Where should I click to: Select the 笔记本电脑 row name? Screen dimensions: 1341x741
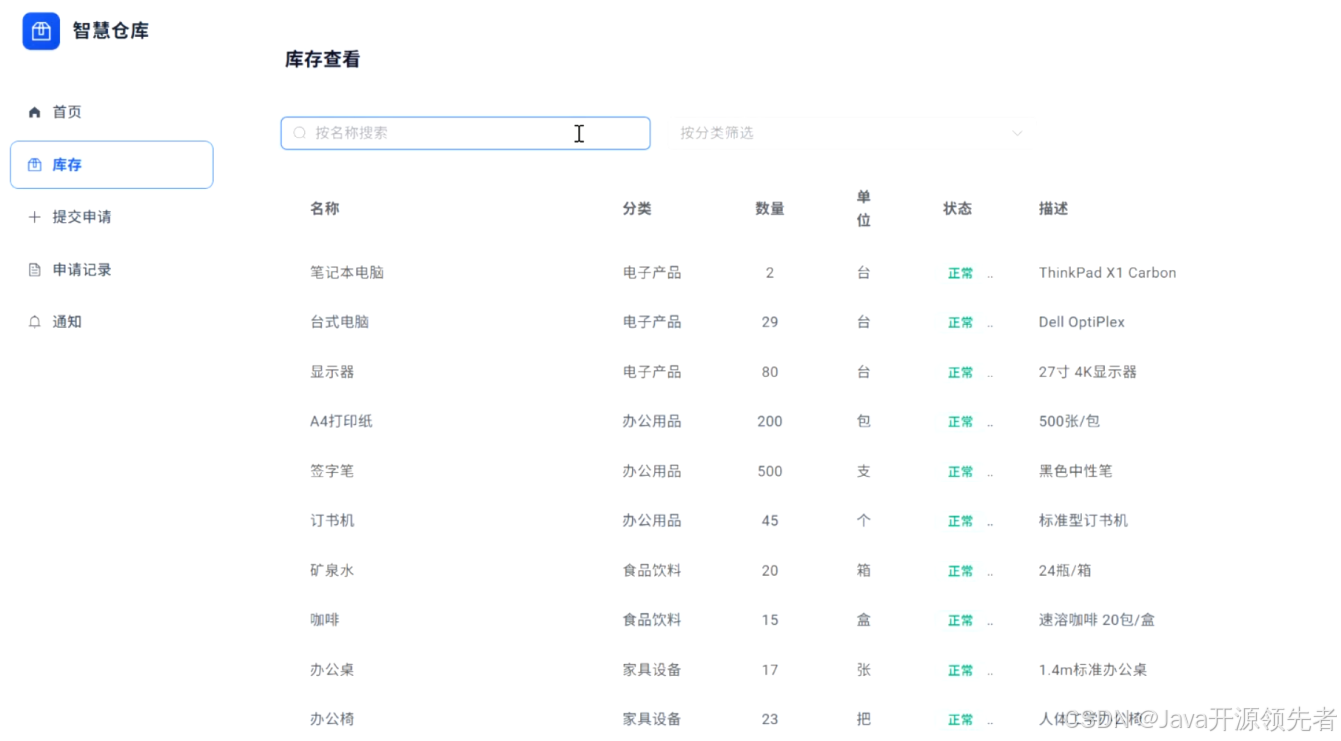pos(347,273)
